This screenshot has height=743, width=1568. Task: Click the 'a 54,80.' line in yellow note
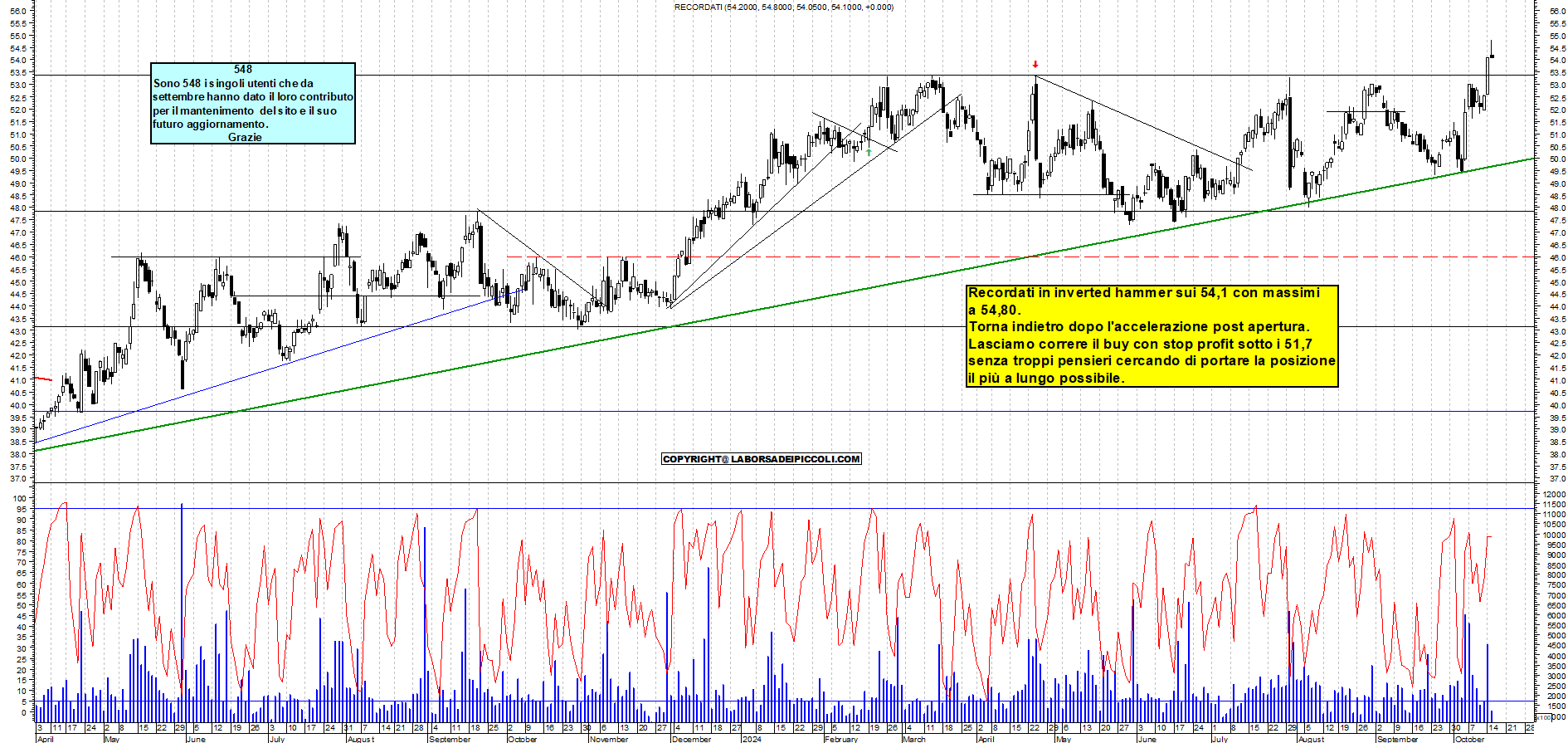[995, 310]
